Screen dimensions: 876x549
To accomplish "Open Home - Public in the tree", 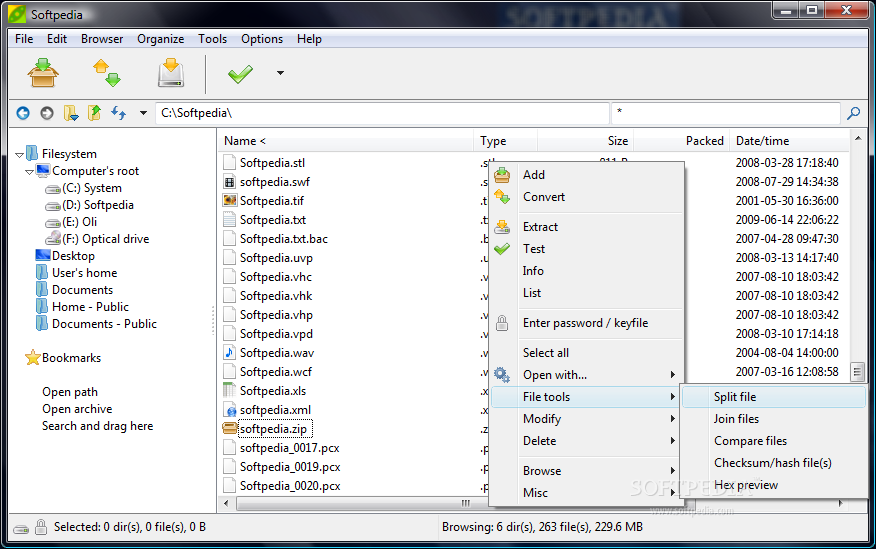I will coord(90,307).
